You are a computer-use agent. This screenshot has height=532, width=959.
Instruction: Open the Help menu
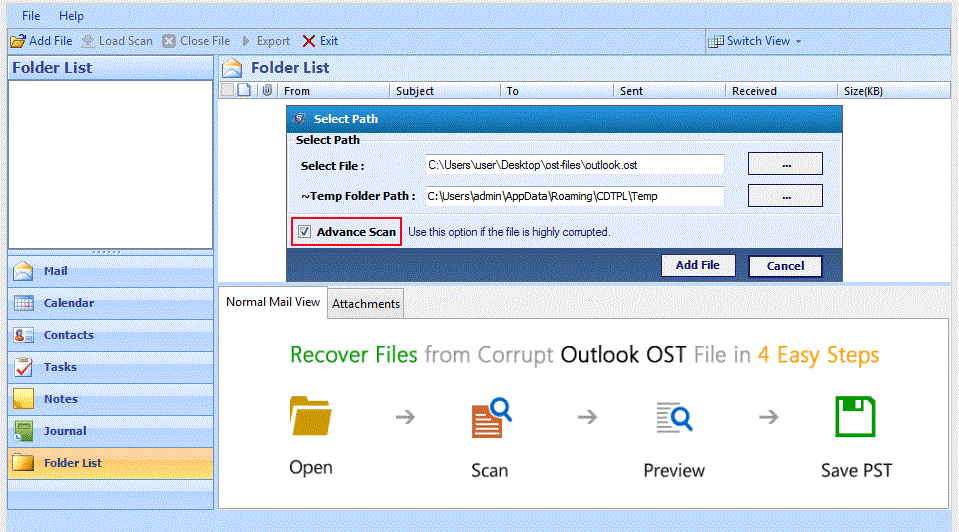point(71,16)
